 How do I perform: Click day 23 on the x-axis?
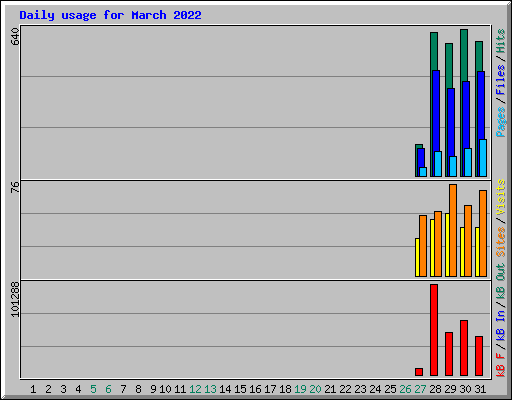coord(360,389)
